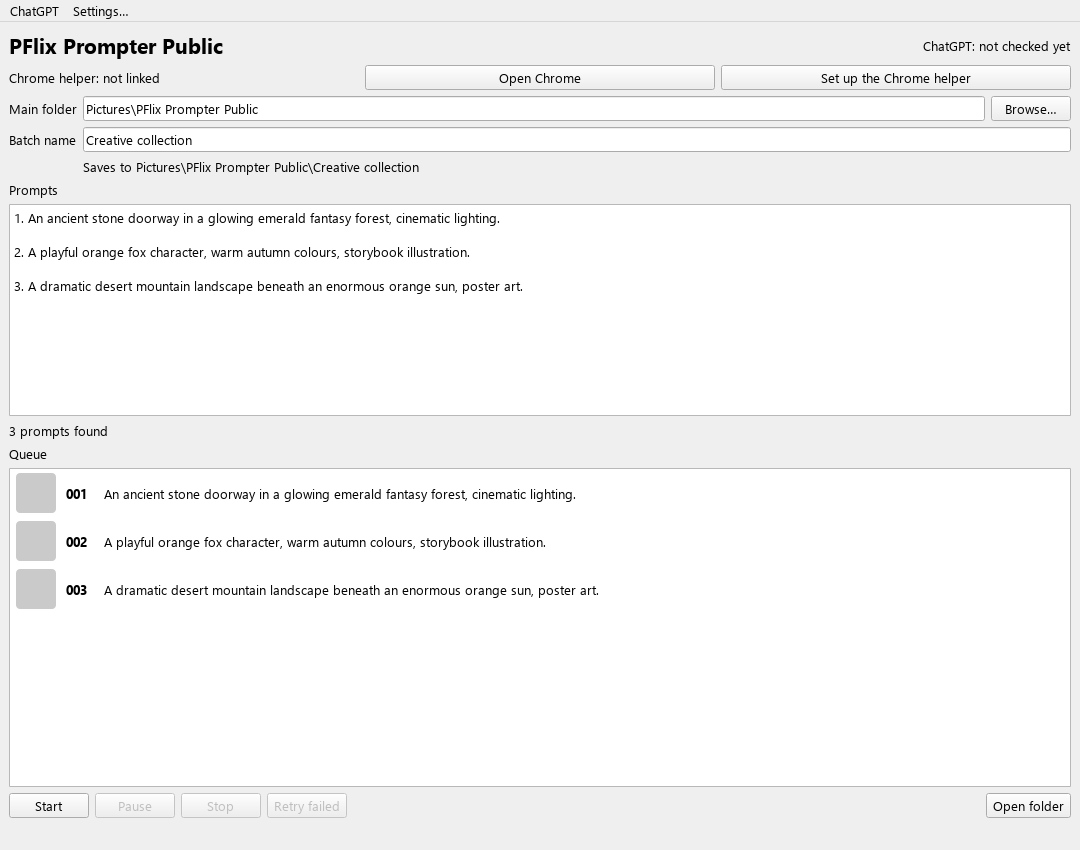Screen dimensions: 1080x850
Task: Click the 'Saves to Pictures\PFlix Prompter Public' path text
Action: (x=251, y=167)
